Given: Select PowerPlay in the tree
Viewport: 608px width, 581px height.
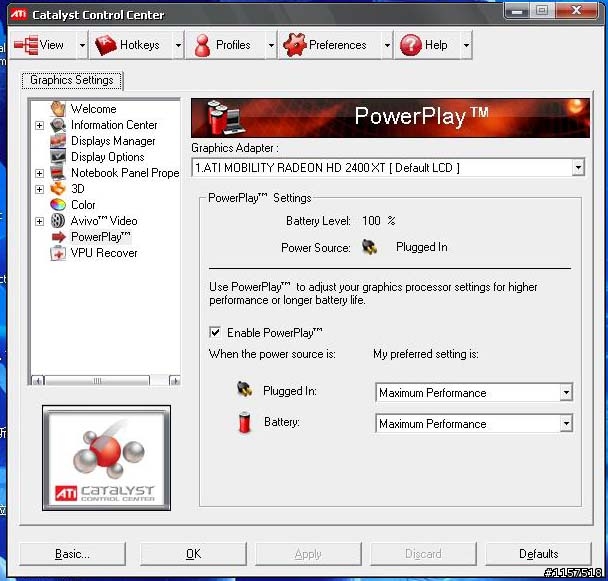Looking at the screenshot, I should pyautogui.click(x=101, y=237).
